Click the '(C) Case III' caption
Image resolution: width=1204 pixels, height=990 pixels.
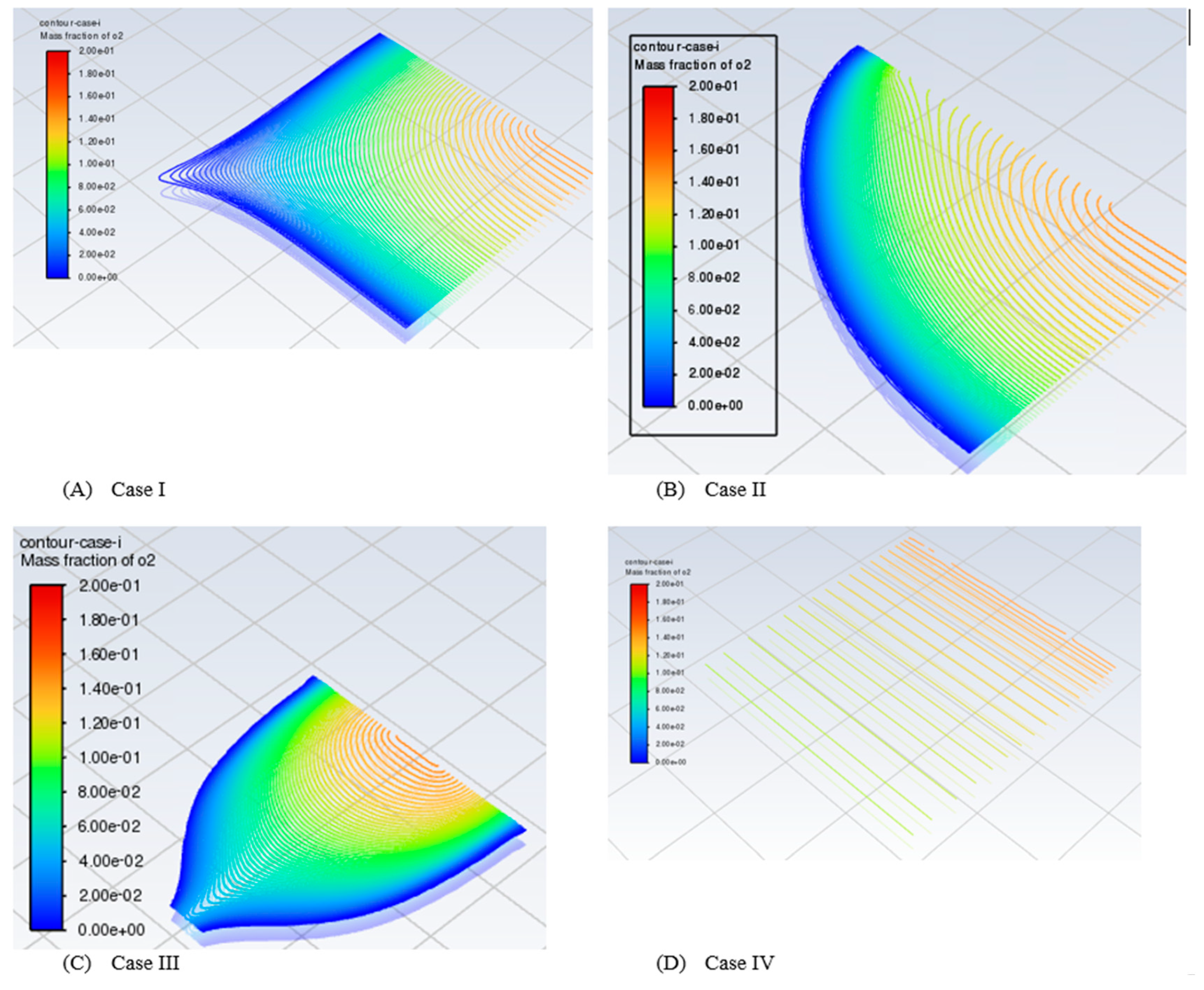click(121, 962)
